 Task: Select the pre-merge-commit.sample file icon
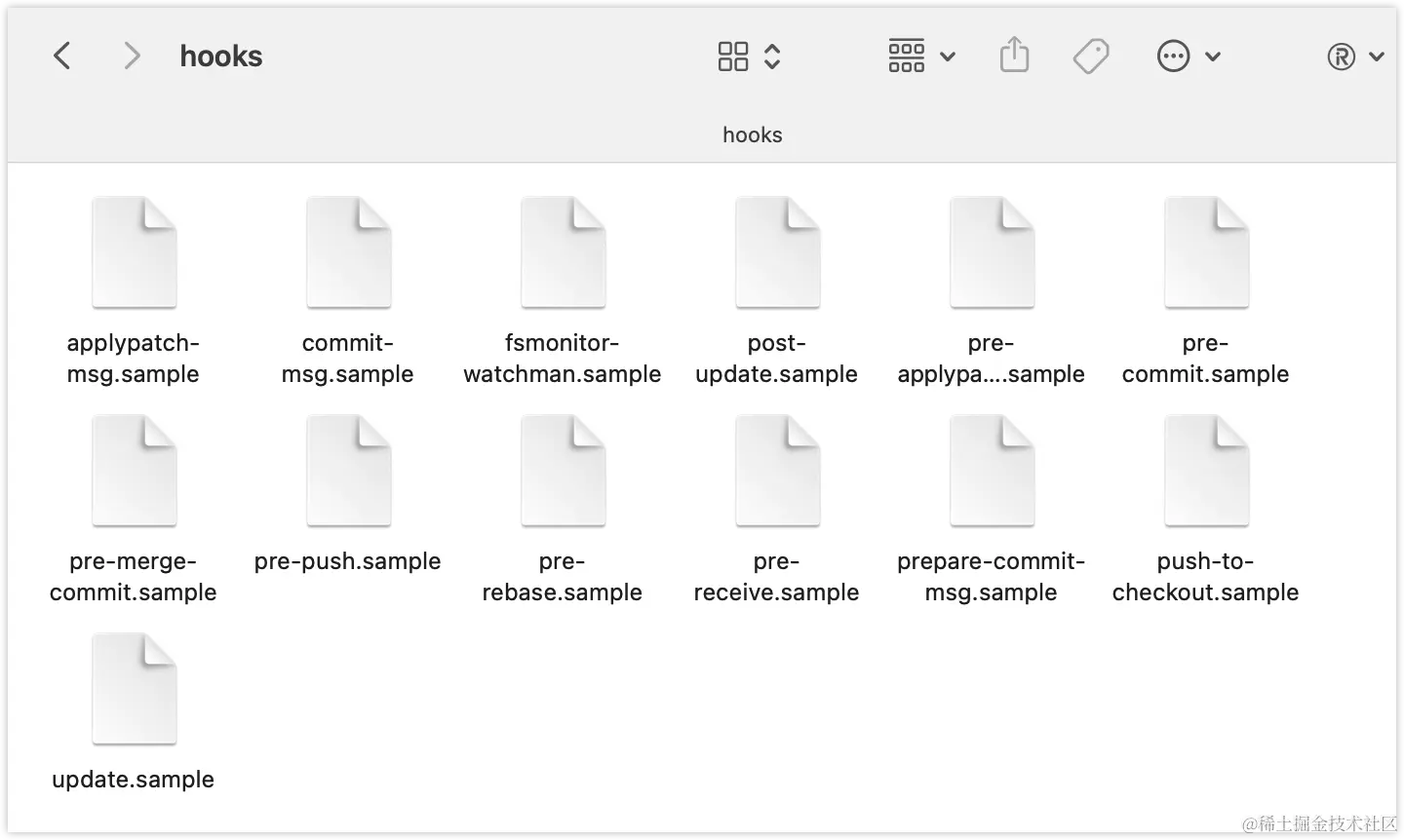tap(135, 471)
